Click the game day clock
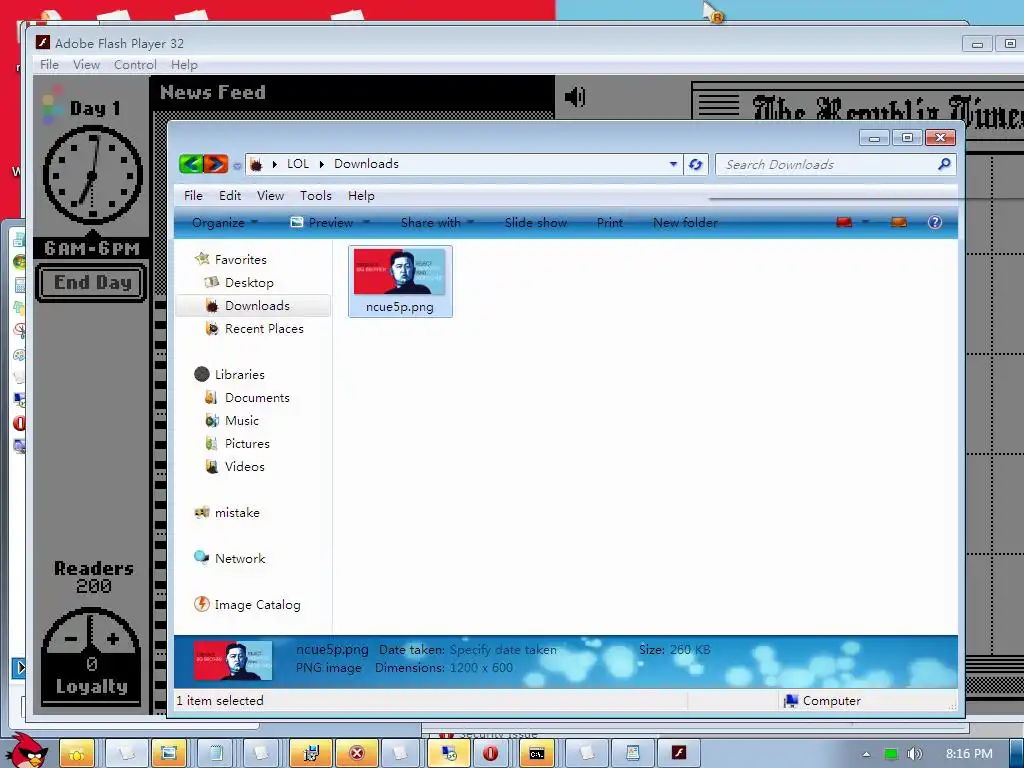The height and width of the screenshot is (768, 1024). pos(92,175)
